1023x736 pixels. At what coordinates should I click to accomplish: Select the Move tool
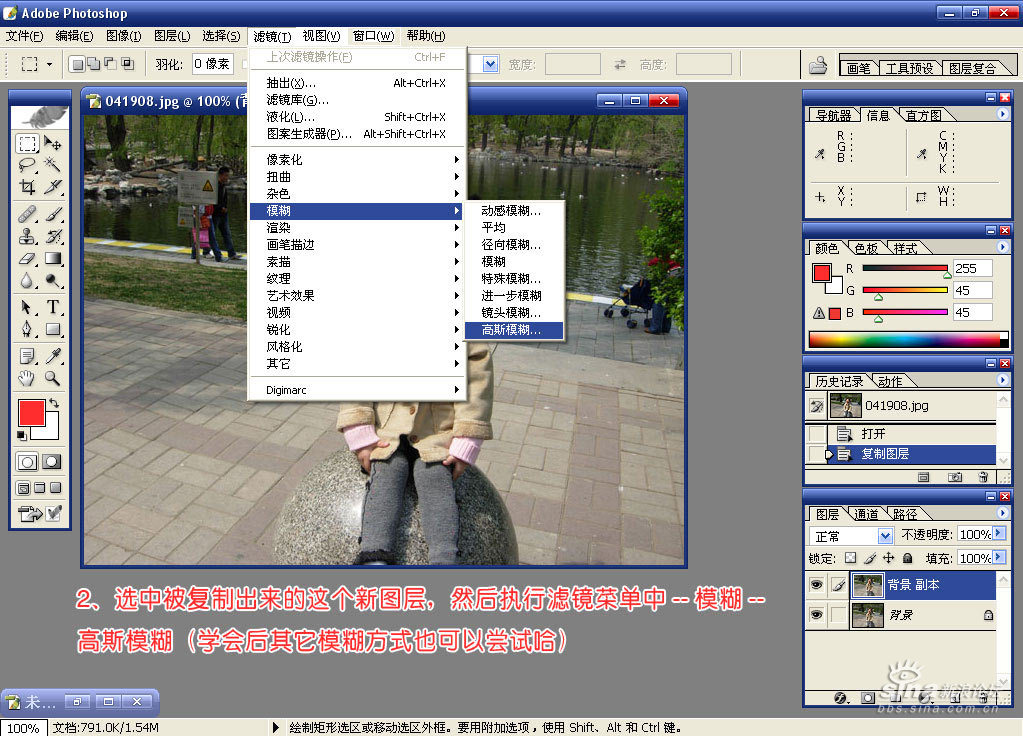coord(53,143)
